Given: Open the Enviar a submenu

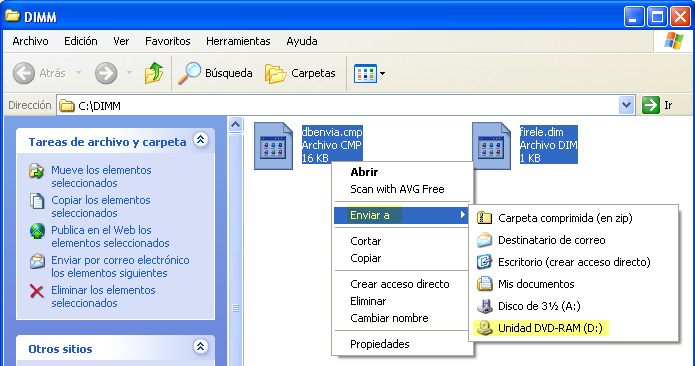Looking at the screenshot, I should (402, 215).
